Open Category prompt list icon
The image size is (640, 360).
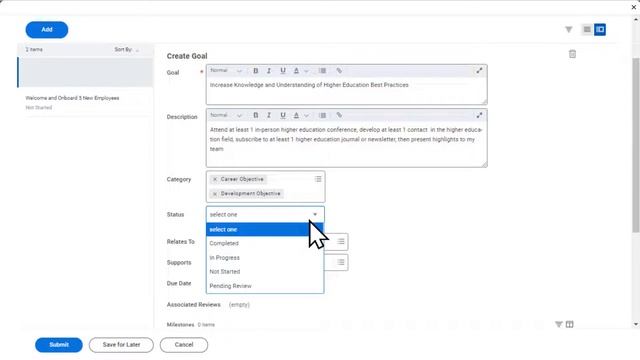click(318, 179)
